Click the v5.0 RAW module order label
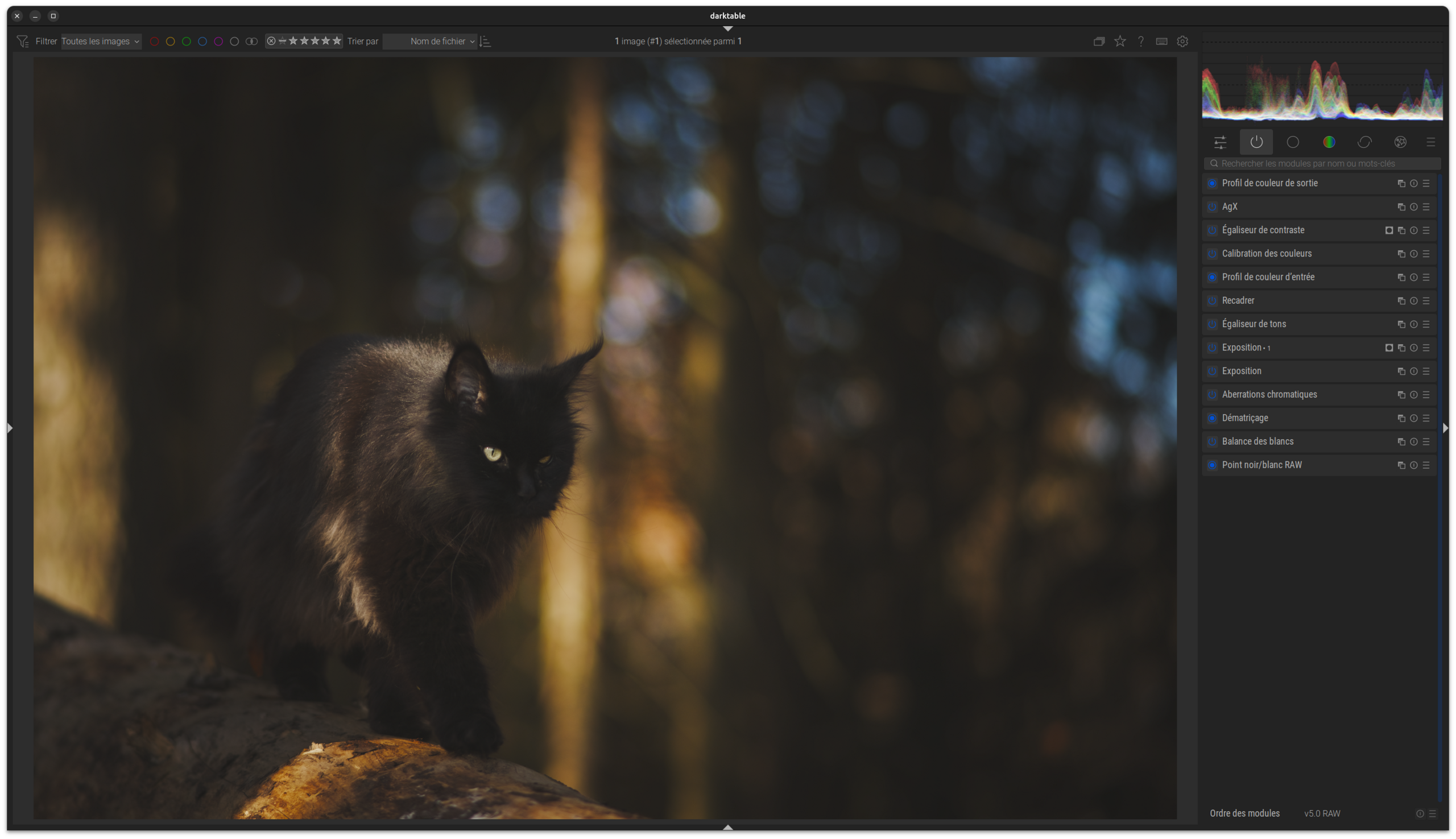Image resolution: width=1456 pixels, height=839 pixels. (1322, 813)
